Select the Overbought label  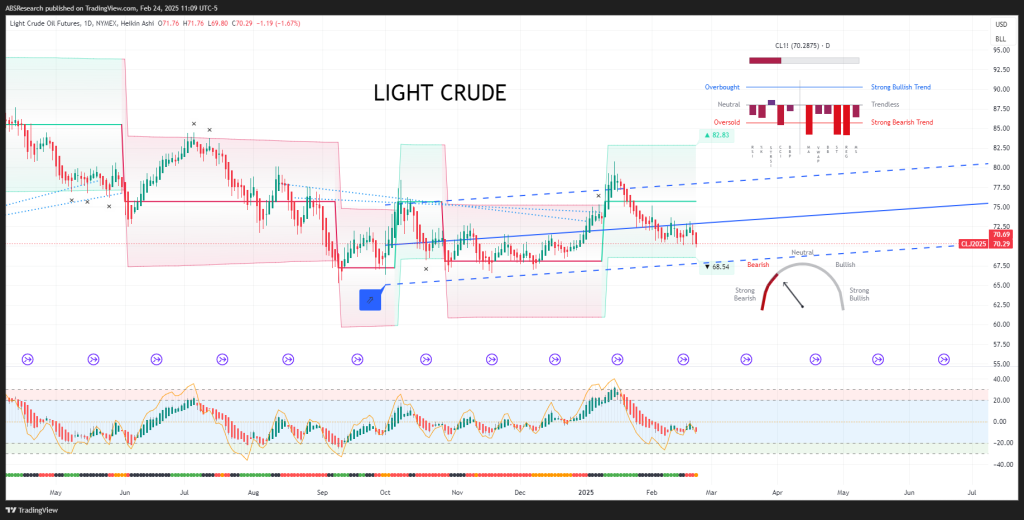click(x=722, y=87)
